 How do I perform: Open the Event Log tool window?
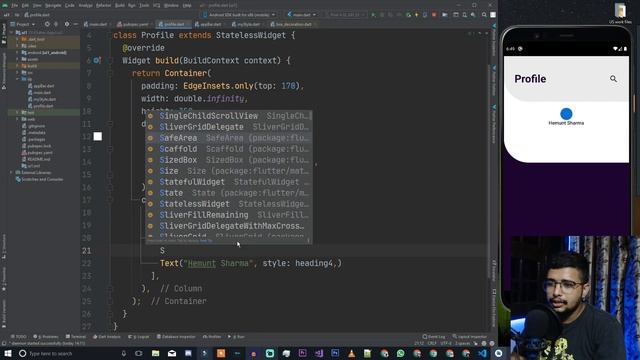click(434, 337)
